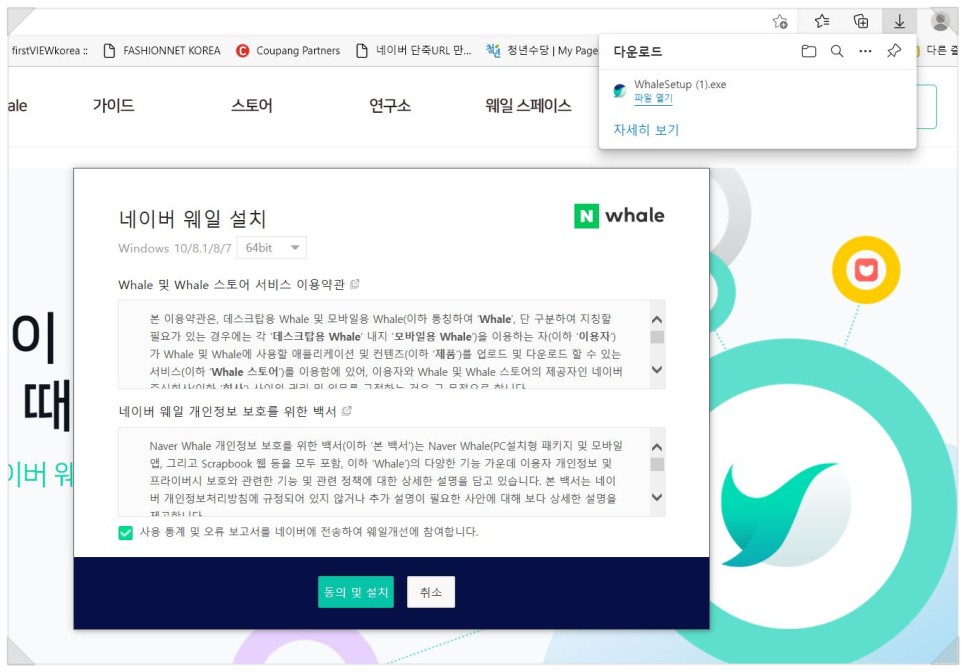Open the user profile avatar

click(x=940, y=22)
